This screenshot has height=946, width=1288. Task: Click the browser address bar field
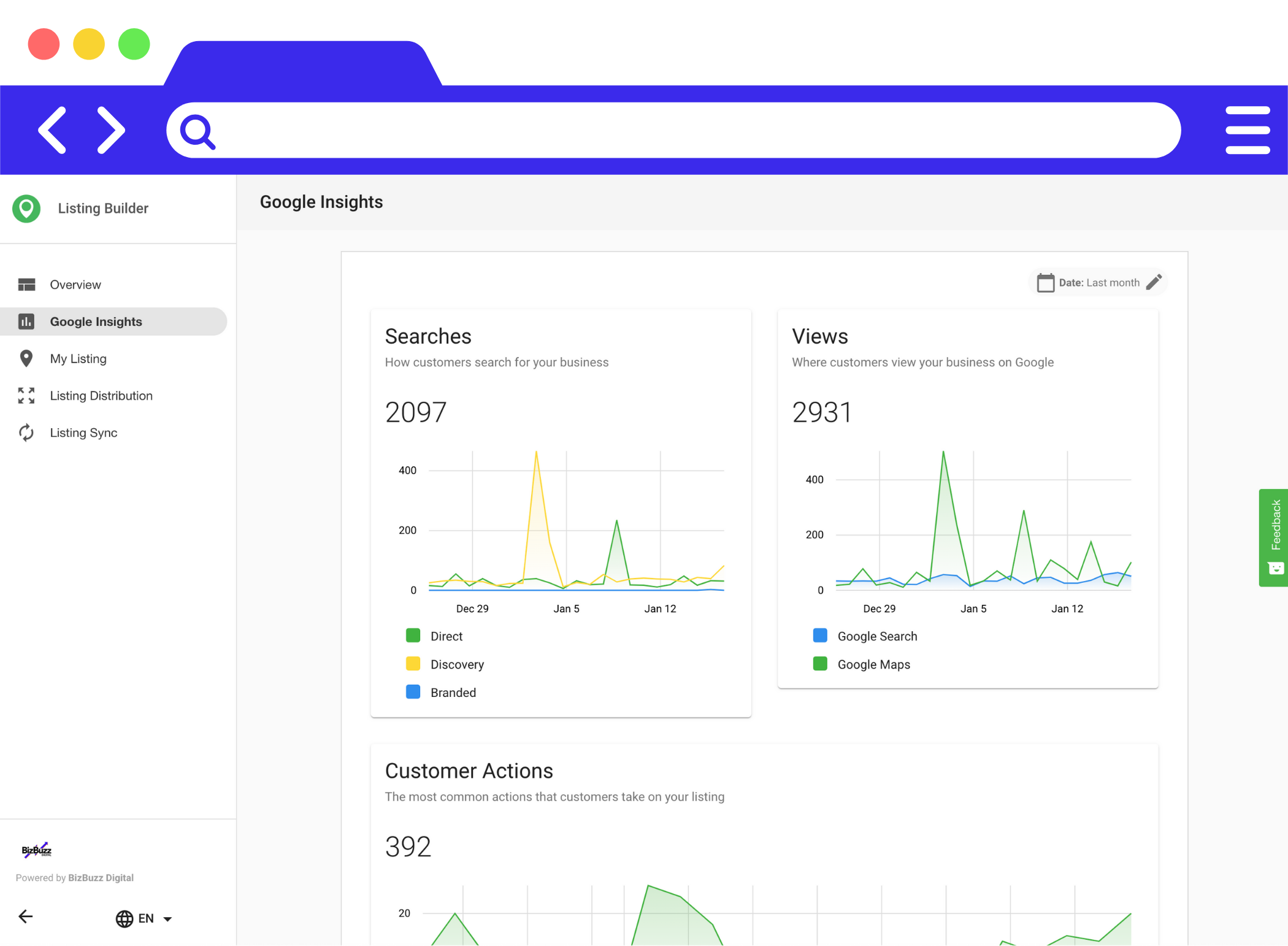point(673,130)
